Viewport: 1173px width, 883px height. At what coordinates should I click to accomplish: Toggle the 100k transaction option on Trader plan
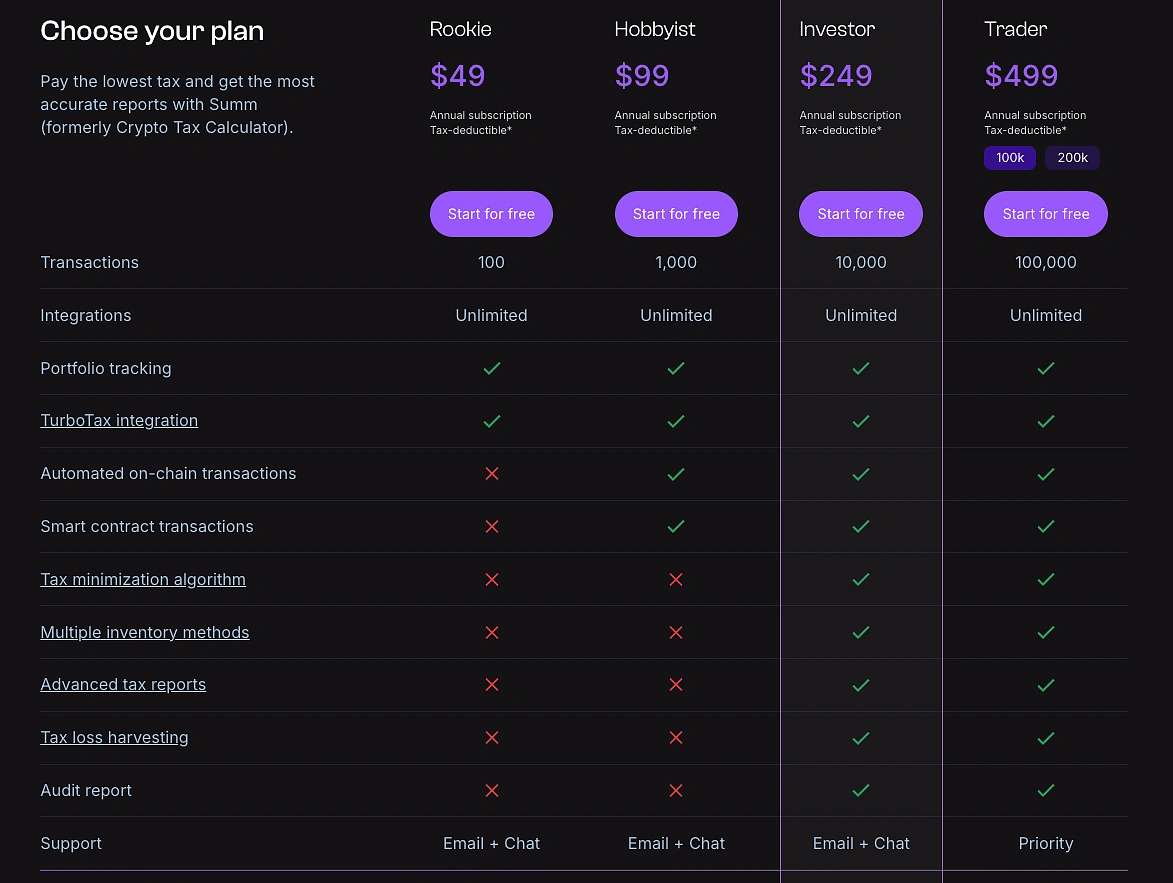coord(1009,157)
